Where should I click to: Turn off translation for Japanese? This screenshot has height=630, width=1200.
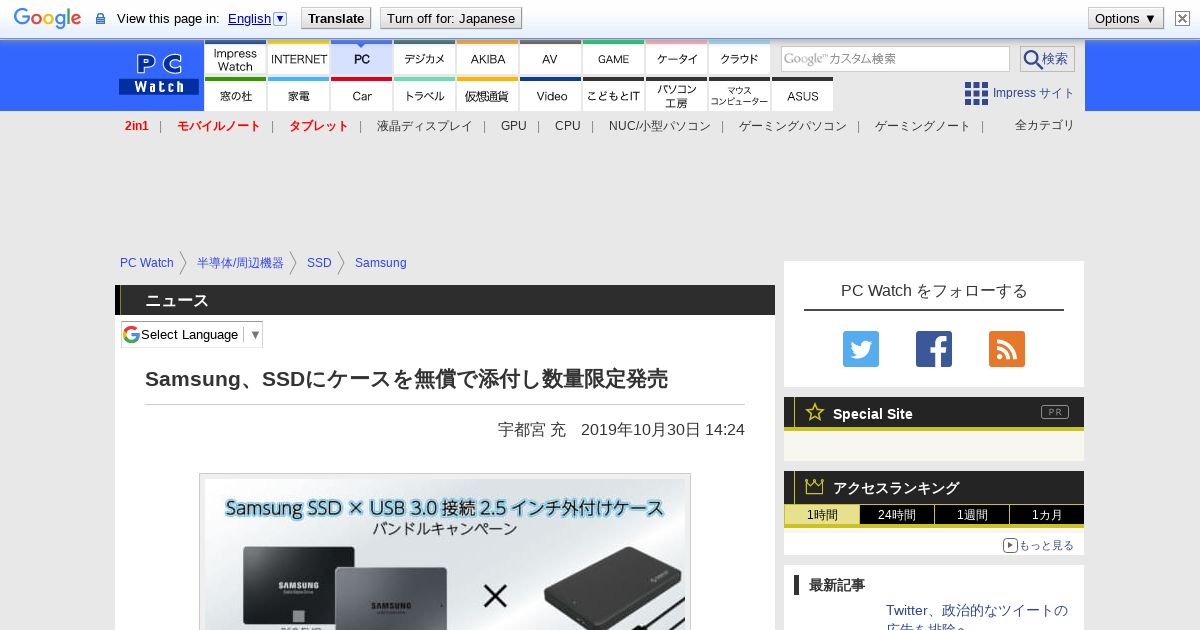[450, 18]
